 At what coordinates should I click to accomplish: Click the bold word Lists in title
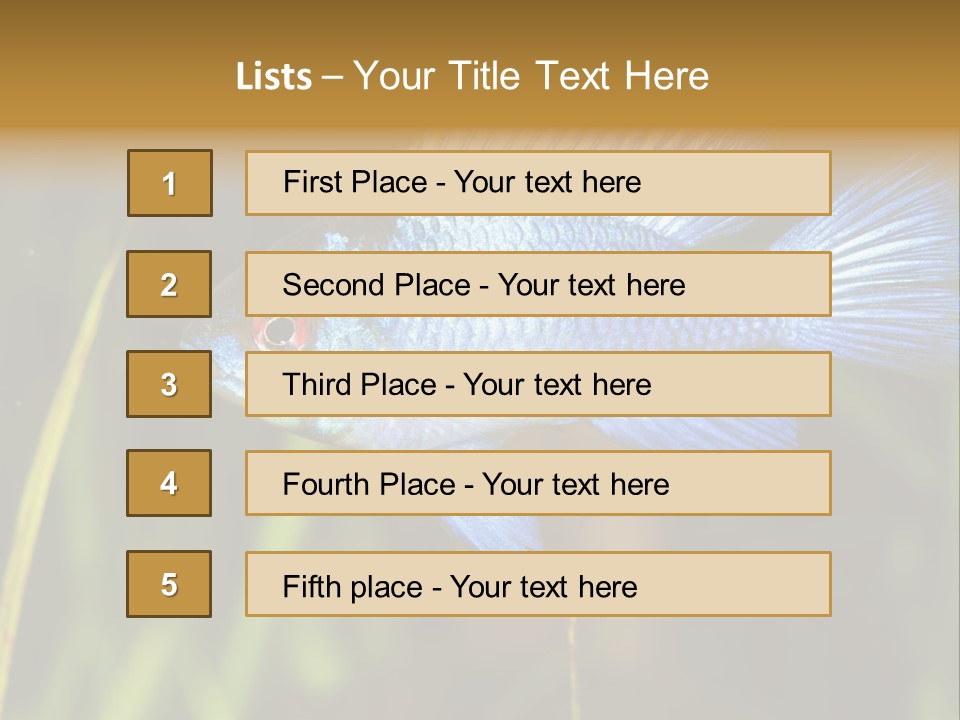click(274, 77)
